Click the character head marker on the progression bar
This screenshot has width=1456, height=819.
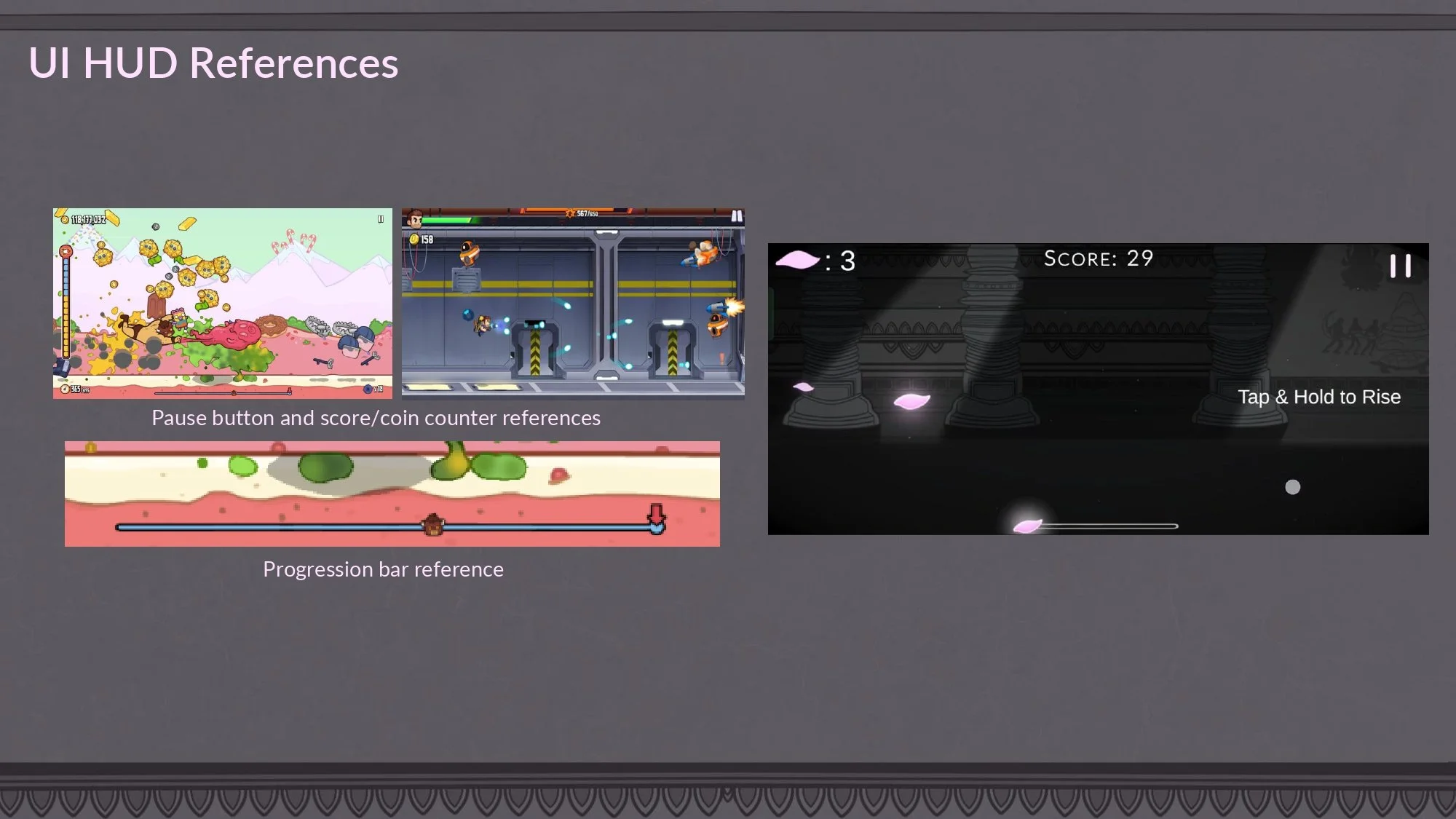[433, 524]
